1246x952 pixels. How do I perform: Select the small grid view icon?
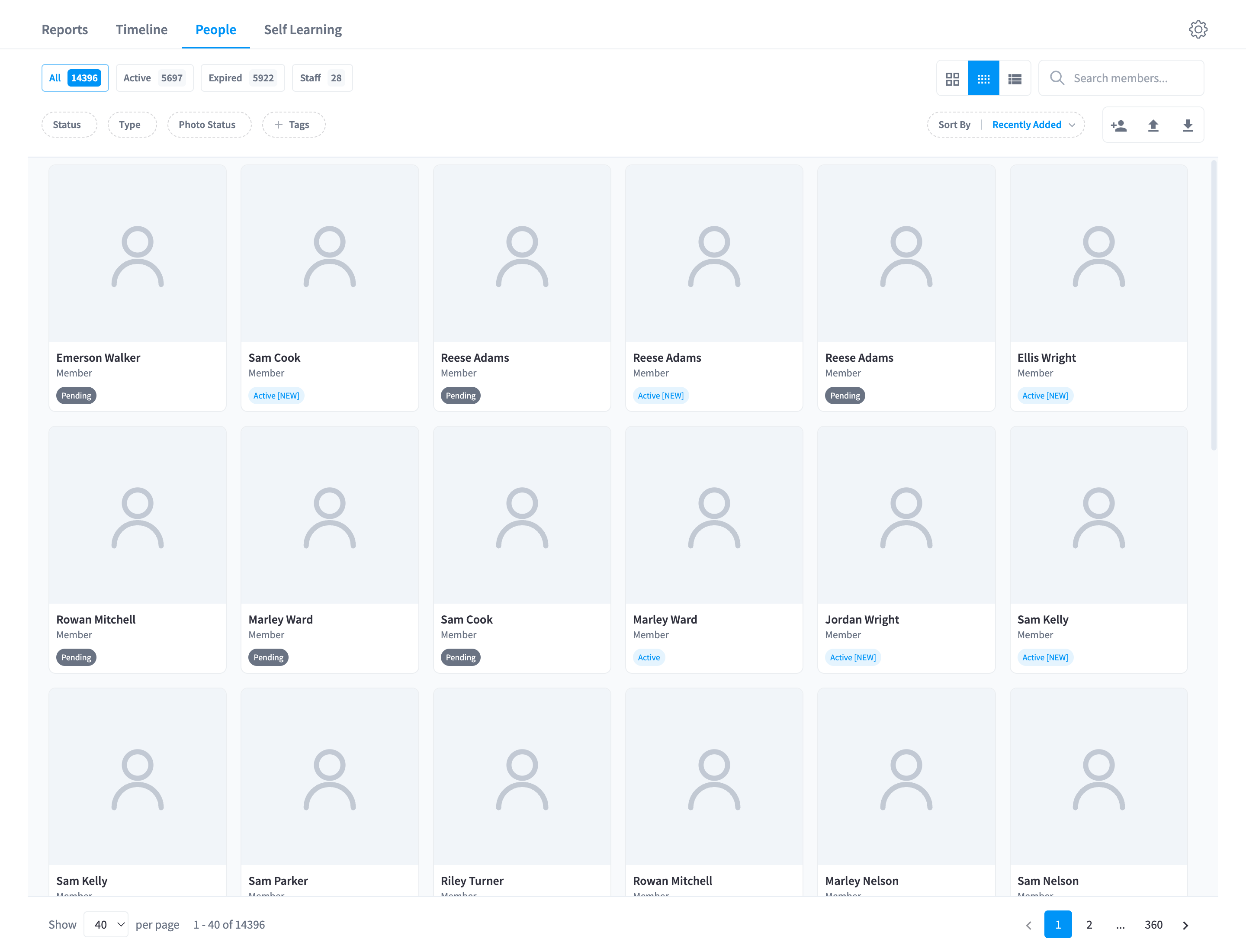pos(984,78)
